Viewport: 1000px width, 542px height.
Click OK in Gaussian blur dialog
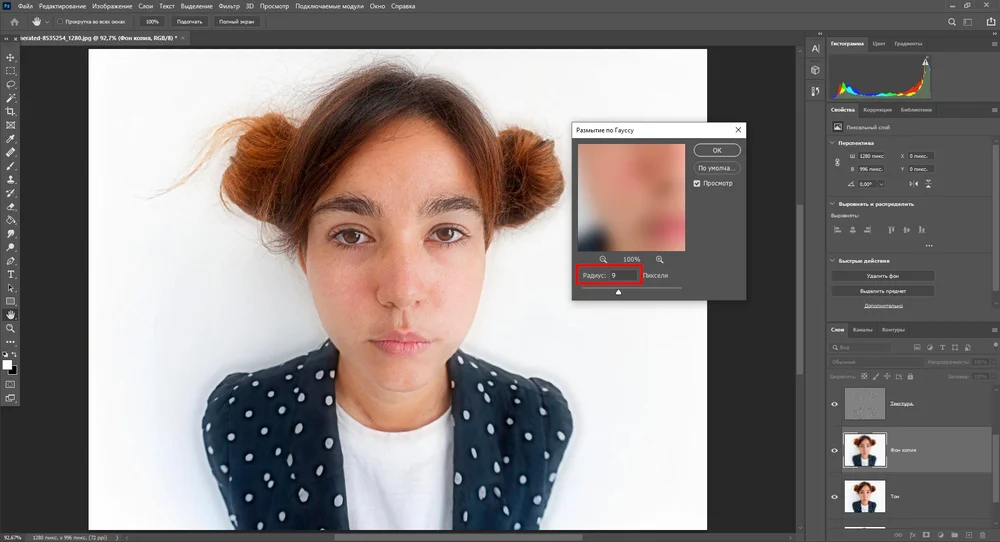coord(717,150)
